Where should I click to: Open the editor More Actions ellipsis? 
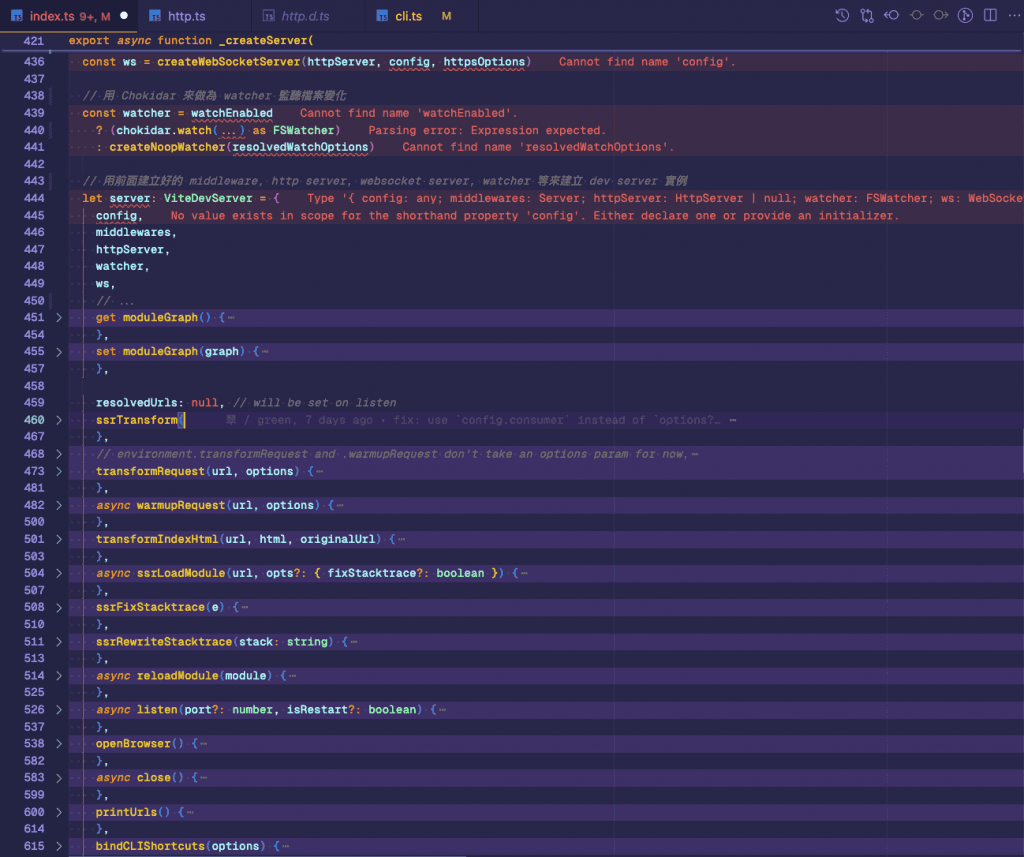(1012, 16)
